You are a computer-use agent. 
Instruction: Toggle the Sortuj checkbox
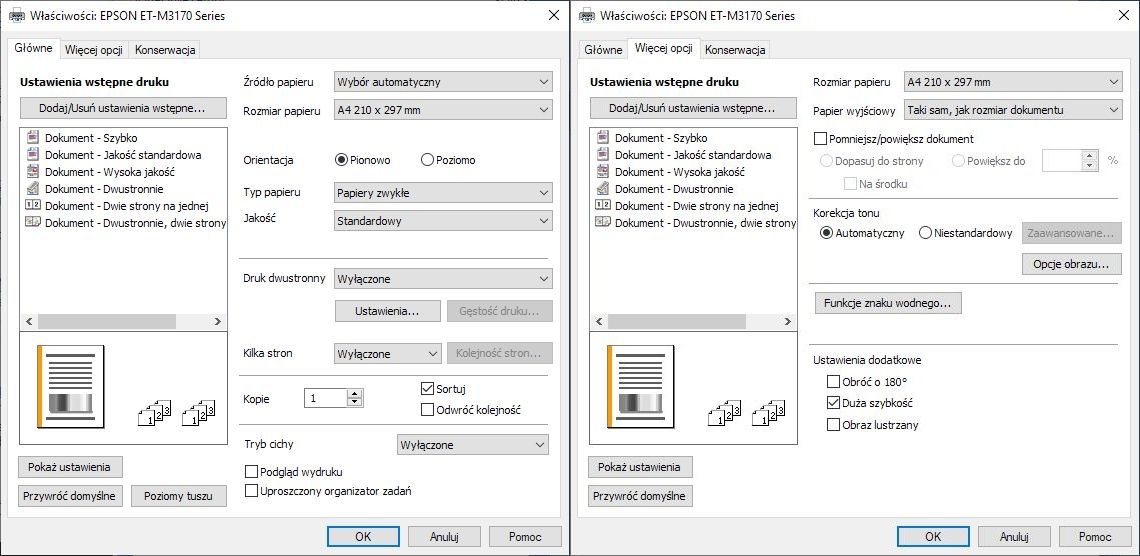[x=427, y=389]
